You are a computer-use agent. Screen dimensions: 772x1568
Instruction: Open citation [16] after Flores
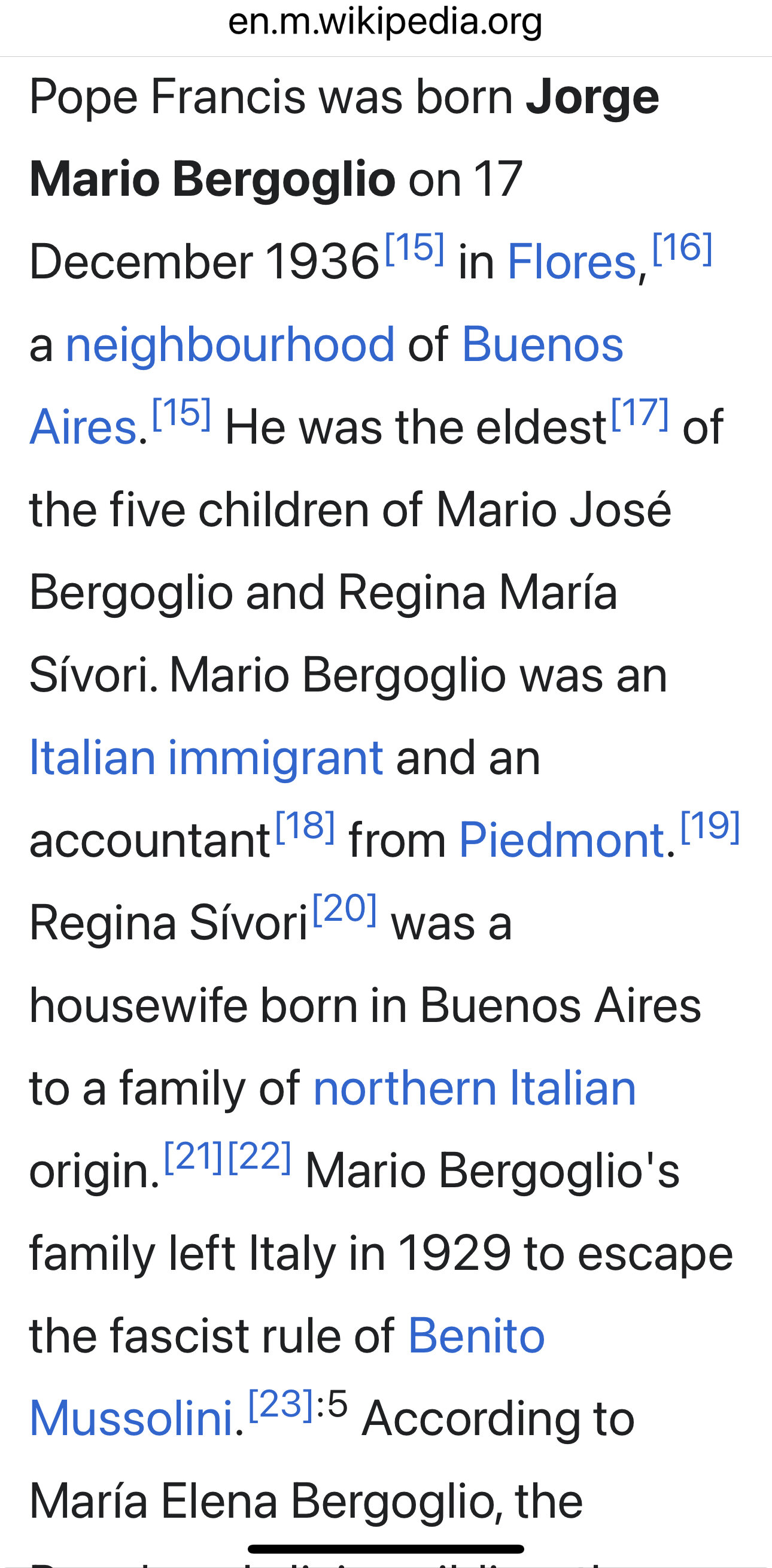tap(683, 248)
